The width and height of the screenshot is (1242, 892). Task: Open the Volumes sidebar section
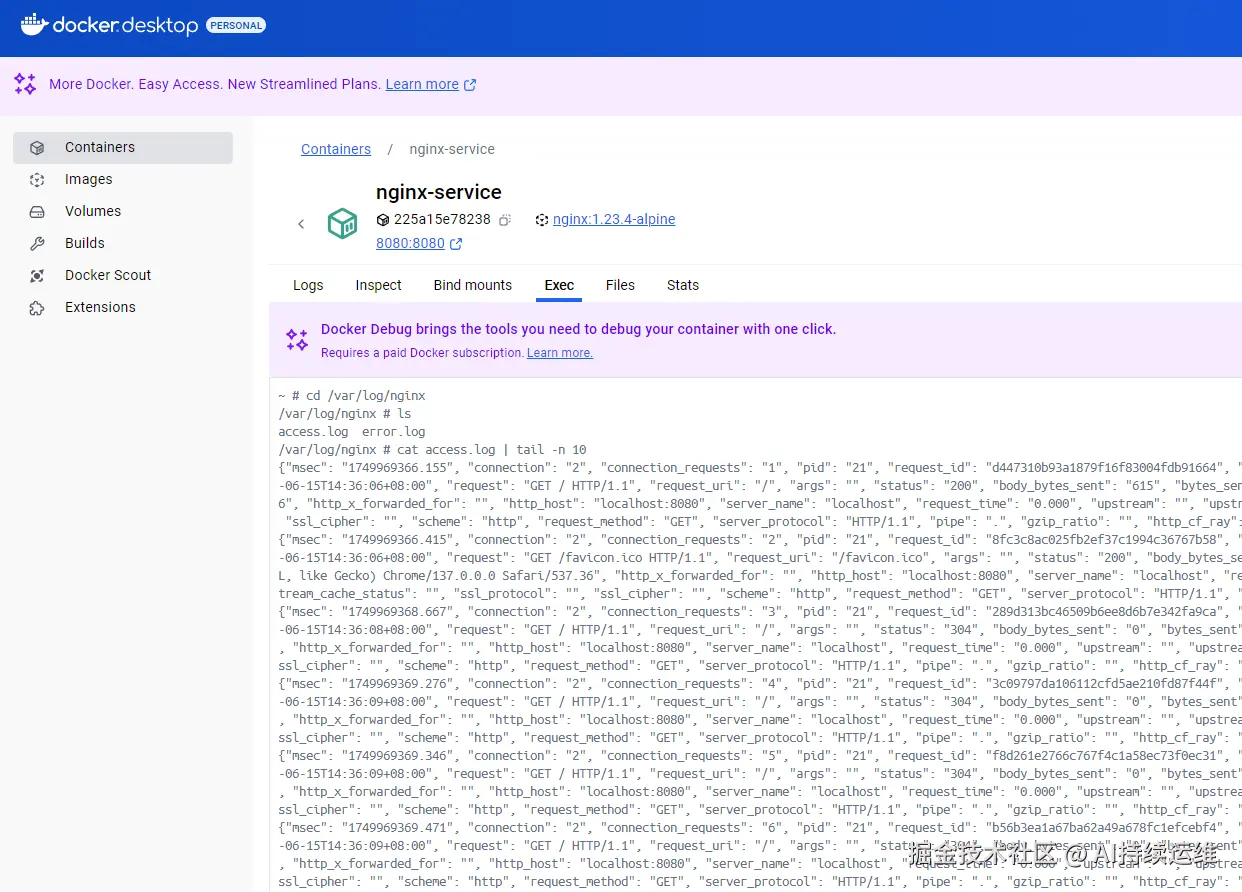tap(123, 211)
